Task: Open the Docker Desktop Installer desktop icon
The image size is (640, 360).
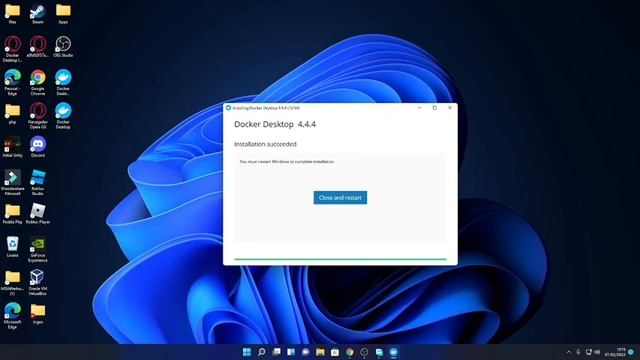Action: pyautogui.click(x=12, y=49)
